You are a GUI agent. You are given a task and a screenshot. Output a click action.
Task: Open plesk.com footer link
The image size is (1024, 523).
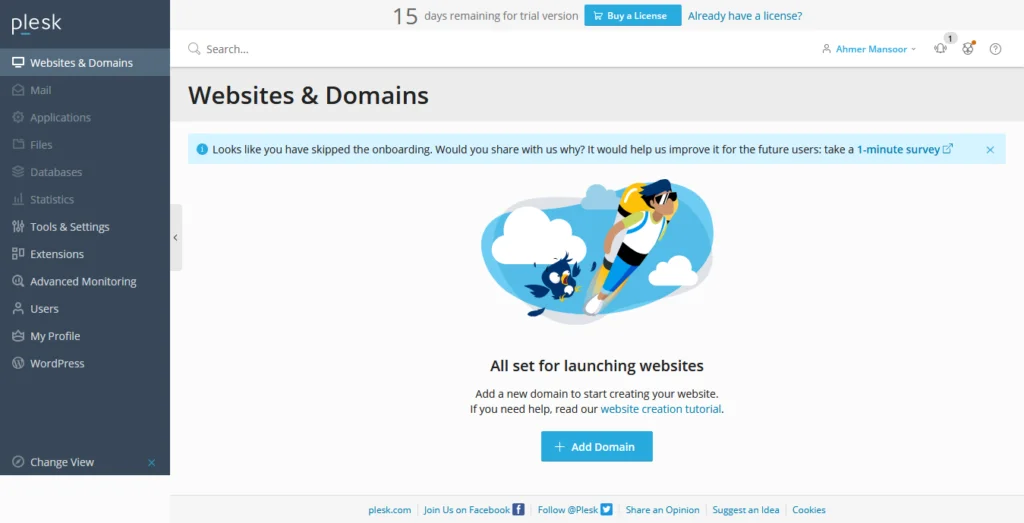390,510
